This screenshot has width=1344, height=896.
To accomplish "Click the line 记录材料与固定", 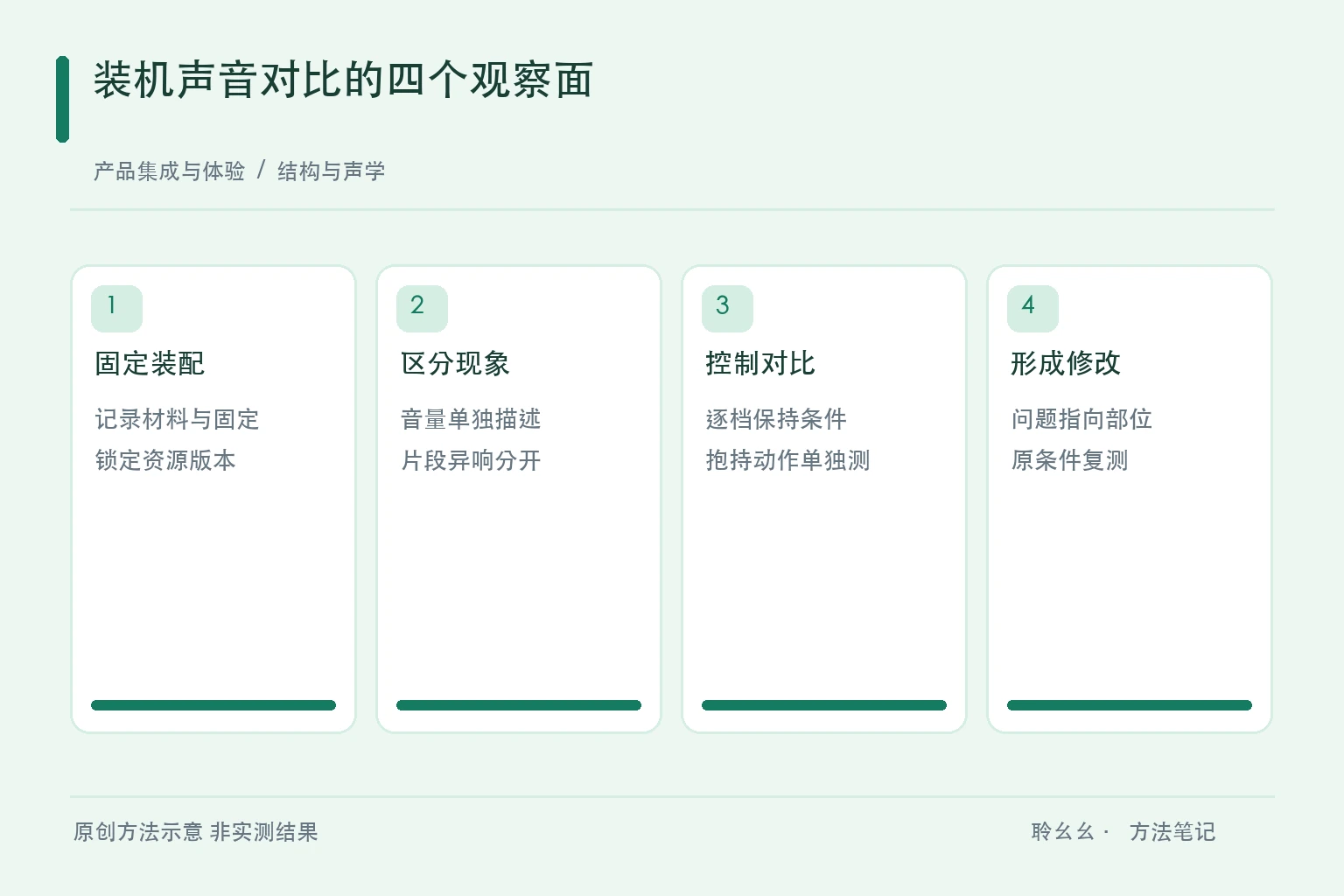I will (177, 419).
